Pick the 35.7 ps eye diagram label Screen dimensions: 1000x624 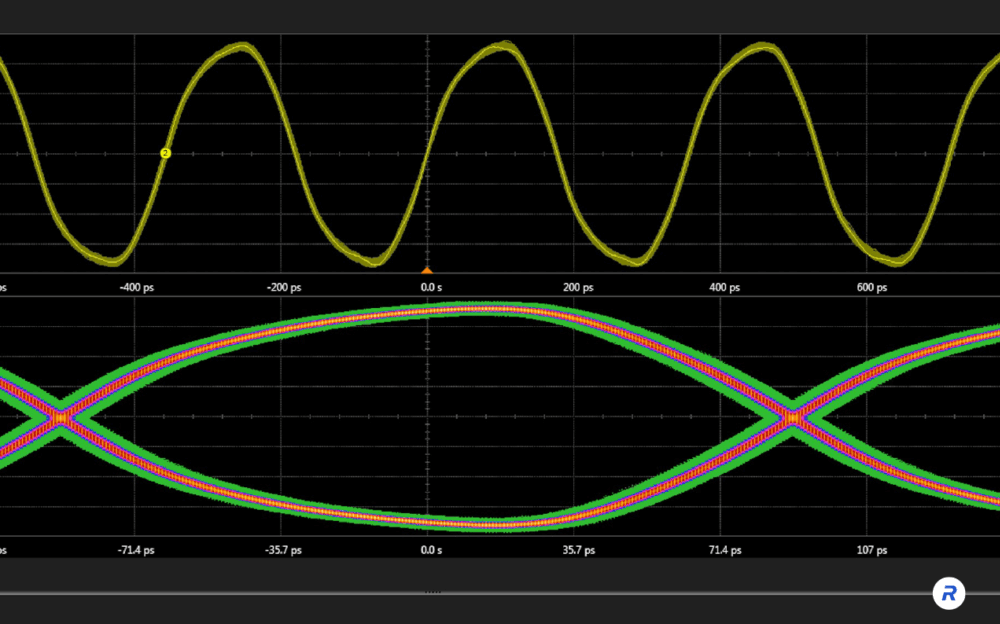tap(578, 550)
